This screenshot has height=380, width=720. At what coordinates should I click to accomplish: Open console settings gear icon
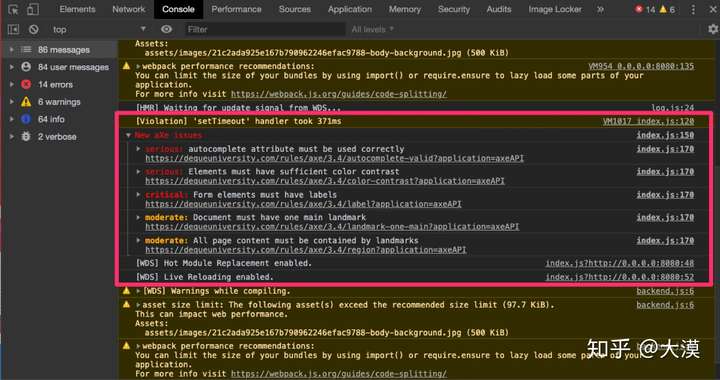click(713, 29)
